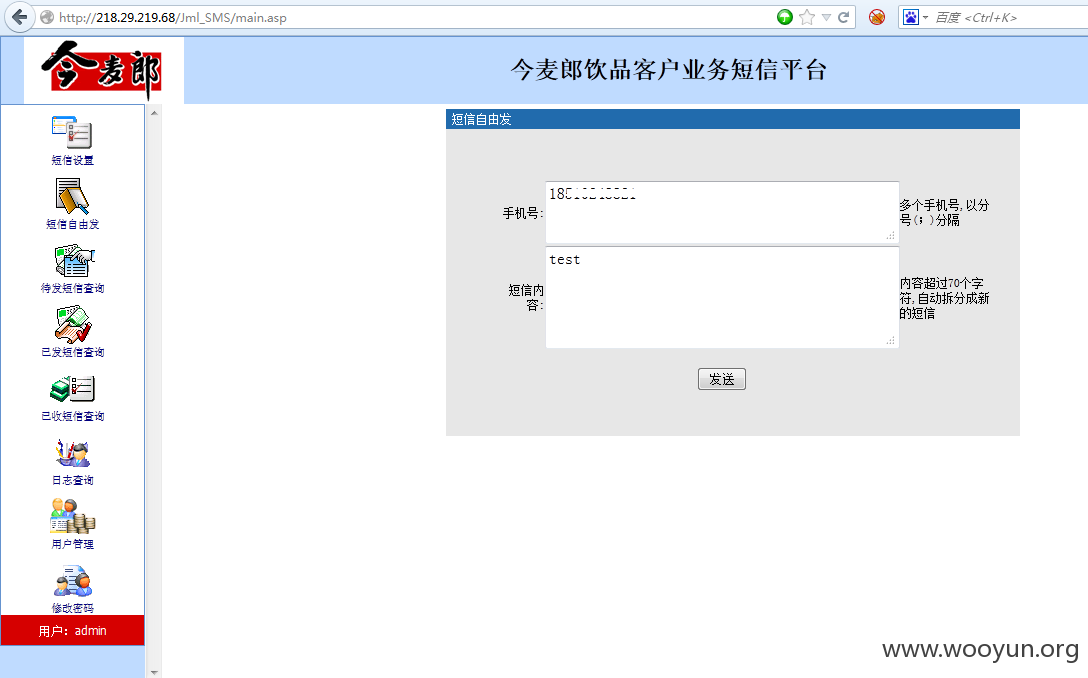Click the 已发短信查询 text link
The height and width of the screenshot is (678, 1088).
tap(72, 352)
